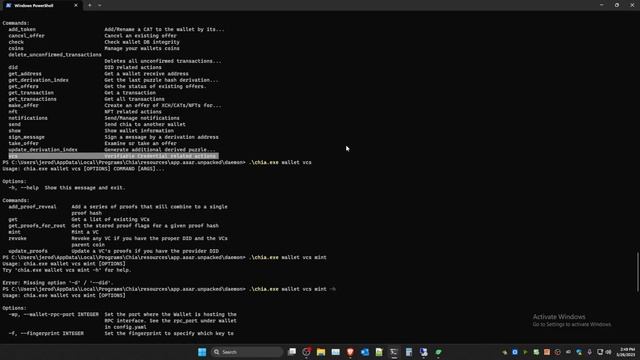Click the 'Check wallet DB integrity' description

point(142,42)
